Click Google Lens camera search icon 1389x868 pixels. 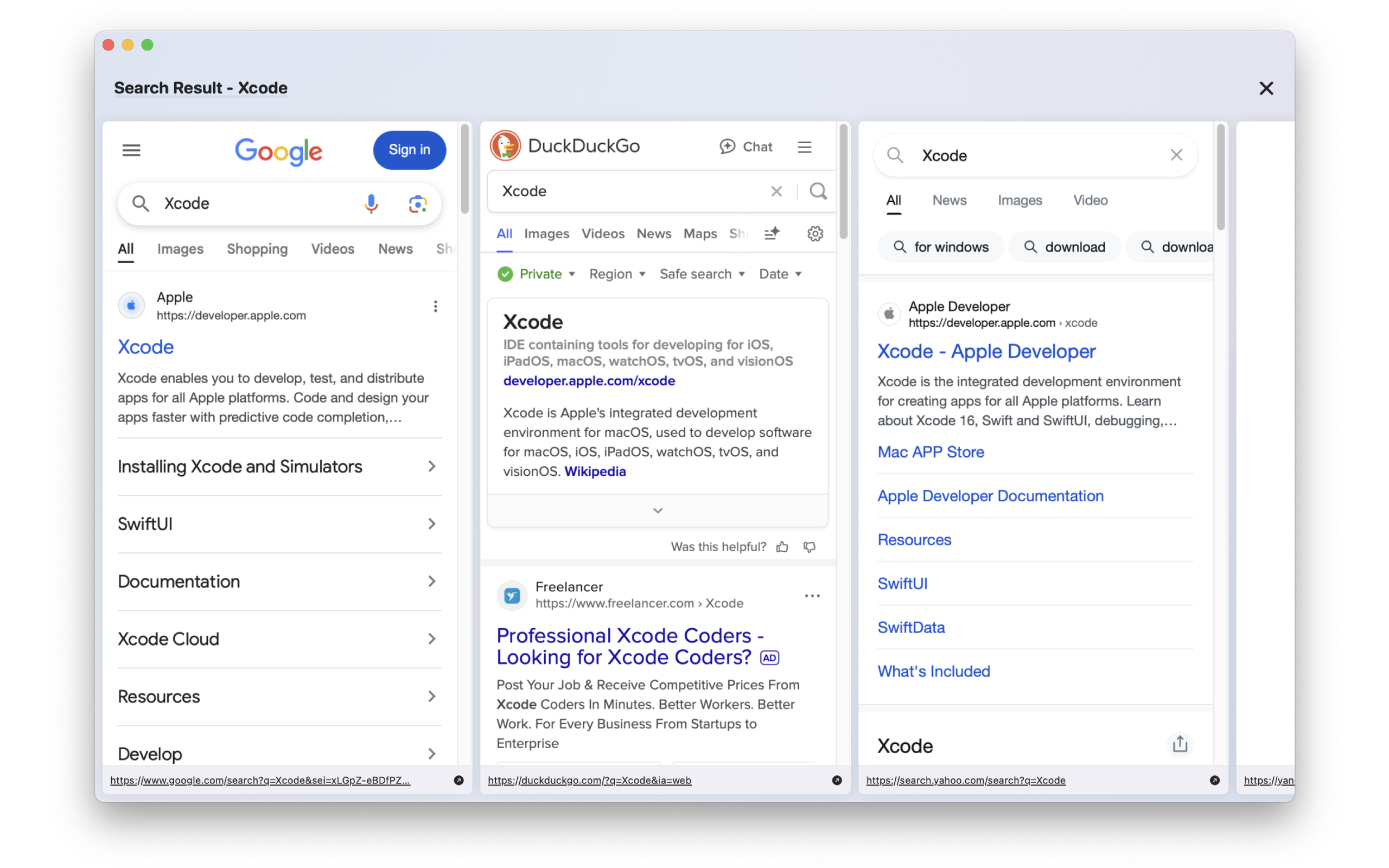(418, 204)
